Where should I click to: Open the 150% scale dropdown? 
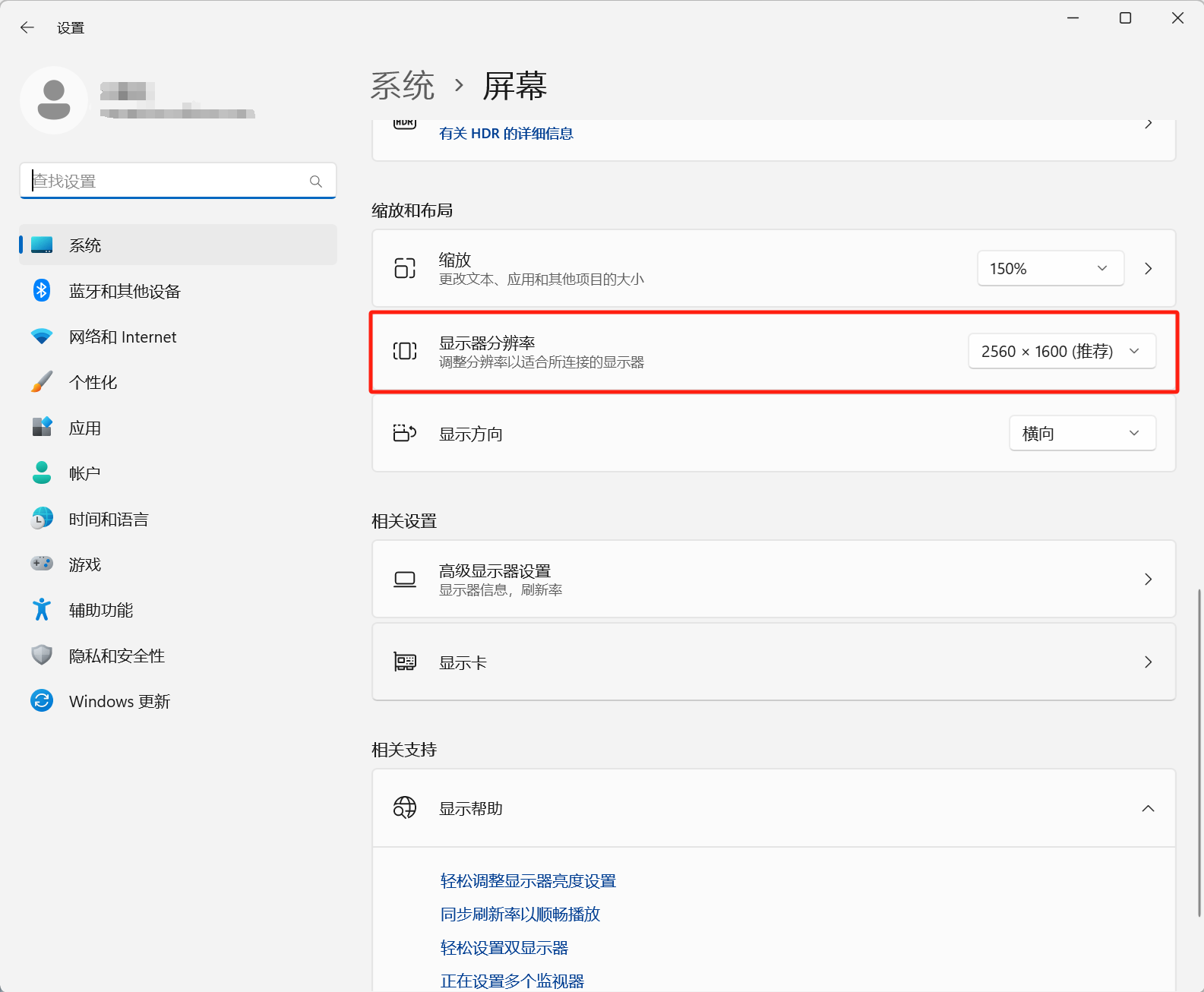click(1051, 268)
